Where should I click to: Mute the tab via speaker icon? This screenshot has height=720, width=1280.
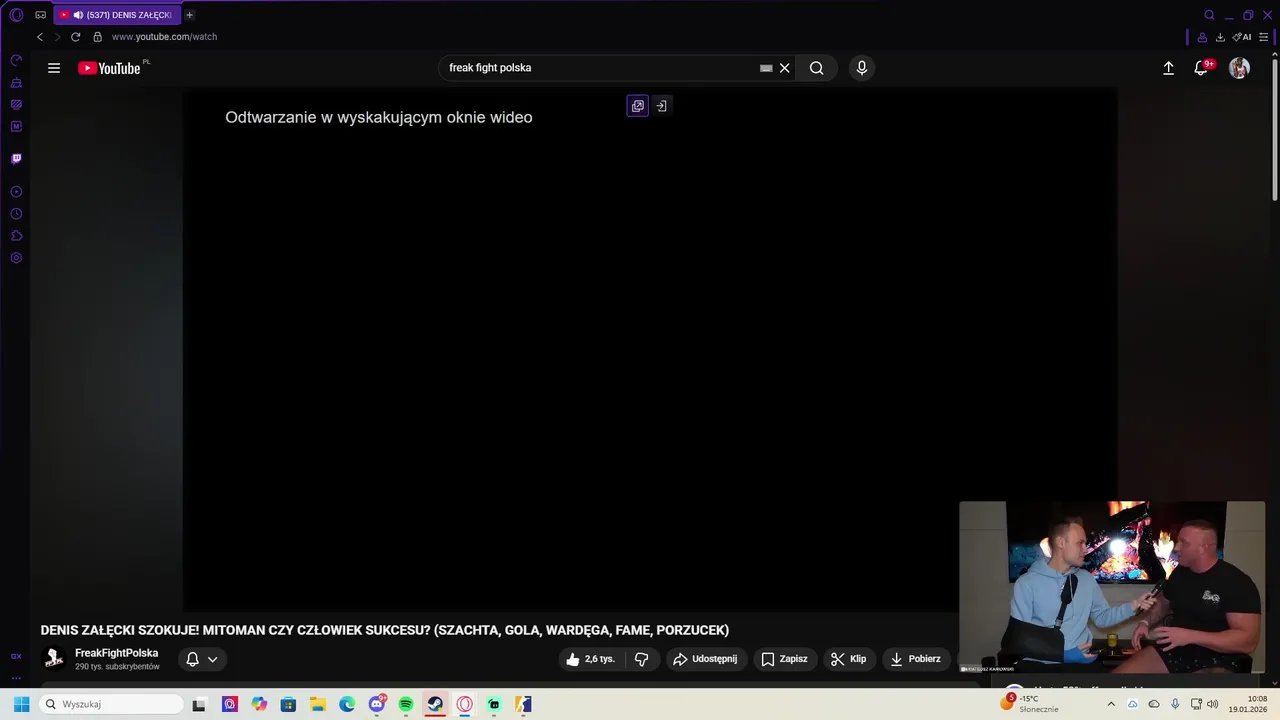pyautogui.click(x=78, y=15)
